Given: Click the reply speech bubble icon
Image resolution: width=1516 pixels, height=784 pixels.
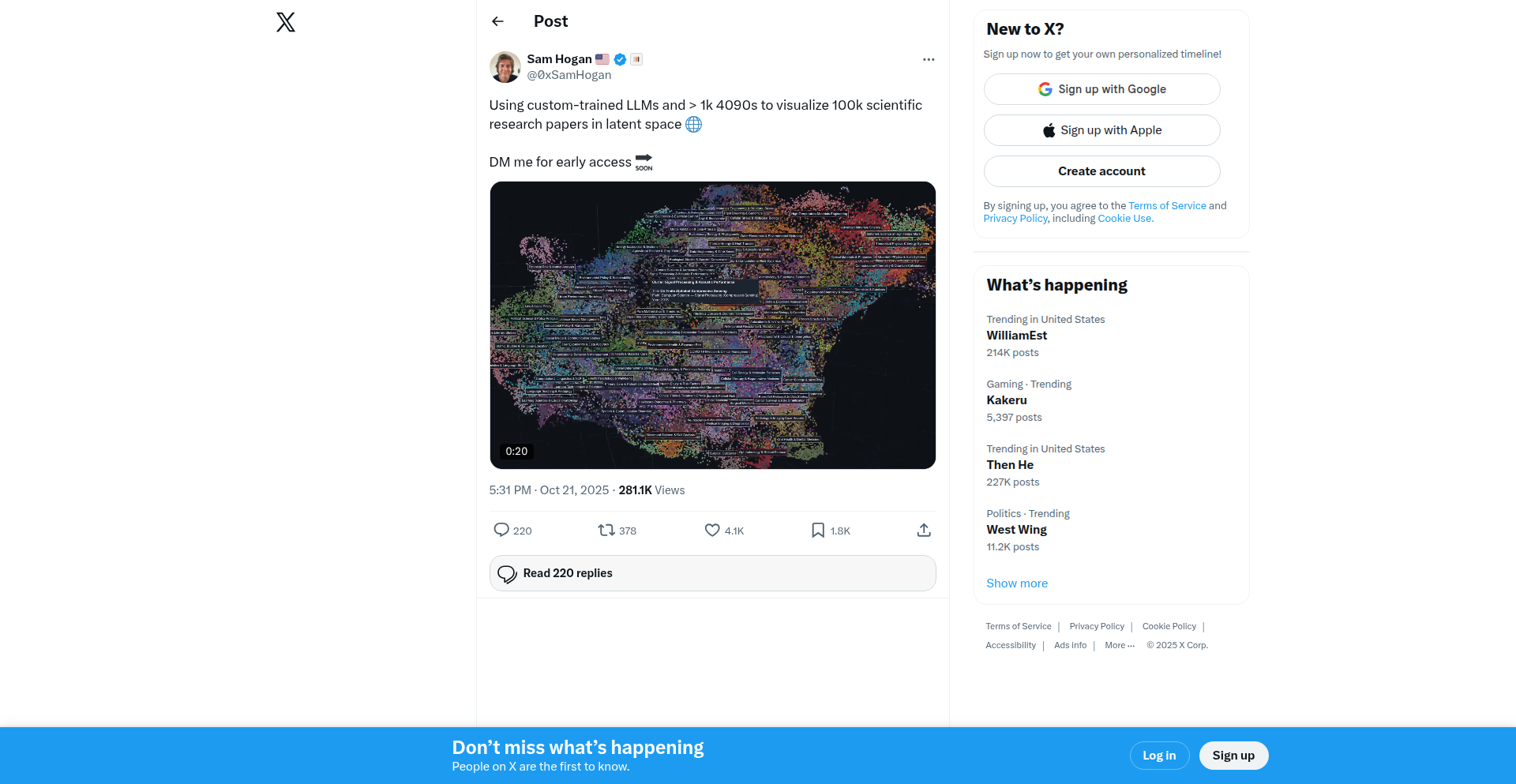Looking at the screenshot, I should click(501, 530).
